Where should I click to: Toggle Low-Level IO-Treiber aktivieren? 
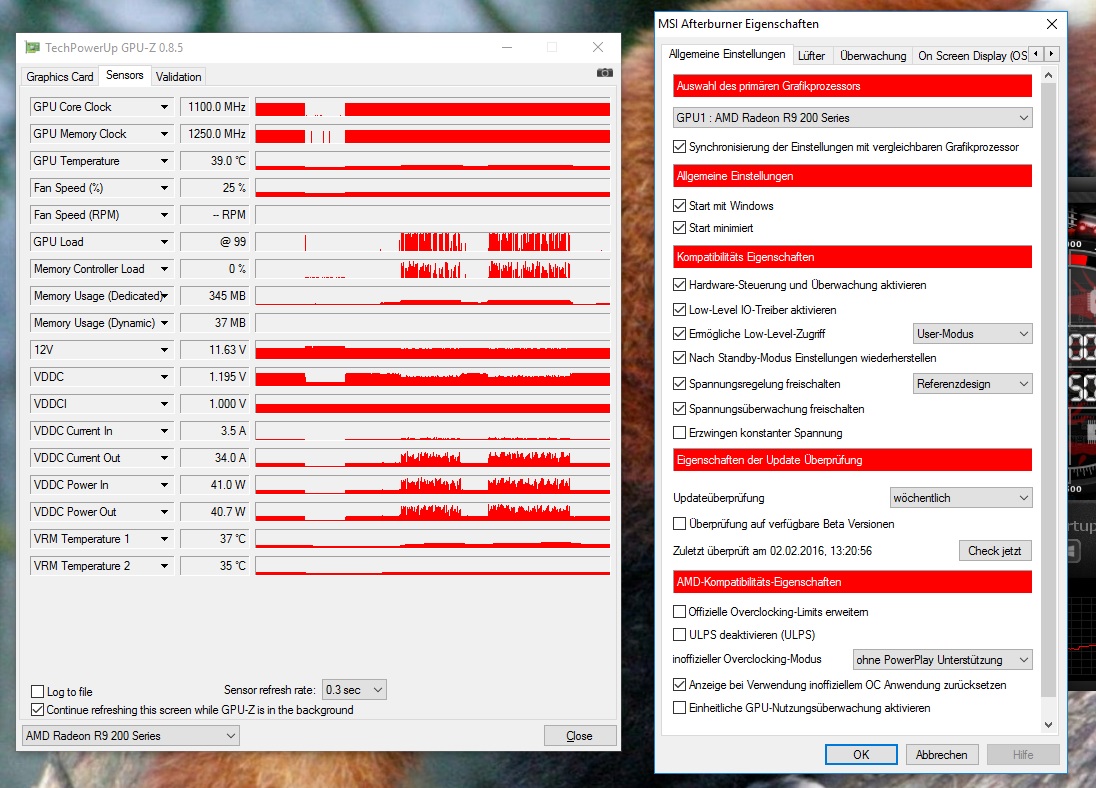tap(679, 310)
